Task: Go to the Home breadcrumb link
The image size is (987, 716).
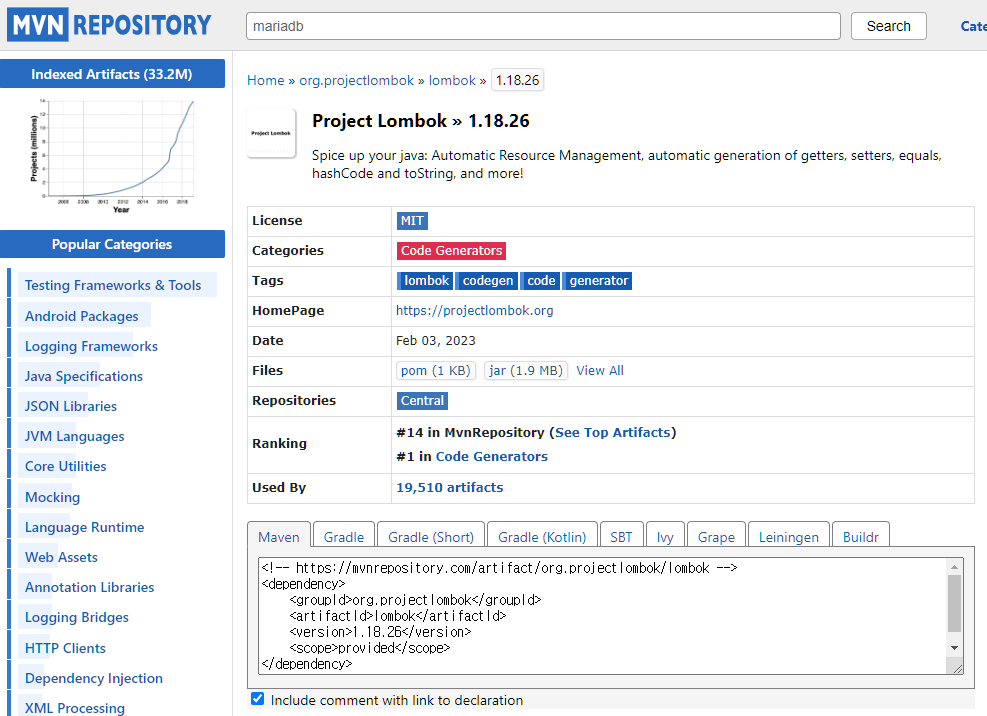Action: (x=266, y=81)
